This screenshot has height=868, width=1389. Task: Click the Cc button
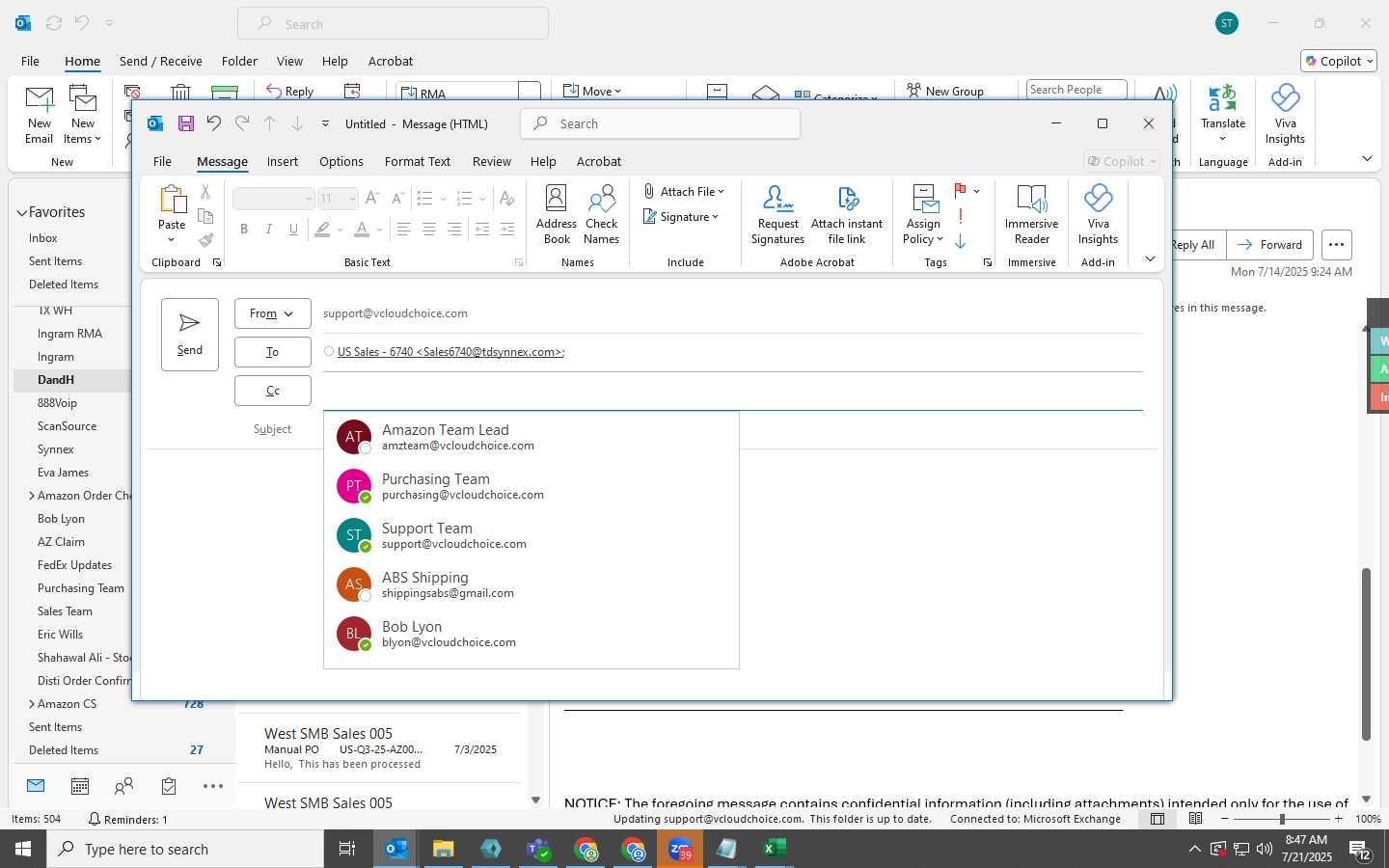click(x=273, y=391)
